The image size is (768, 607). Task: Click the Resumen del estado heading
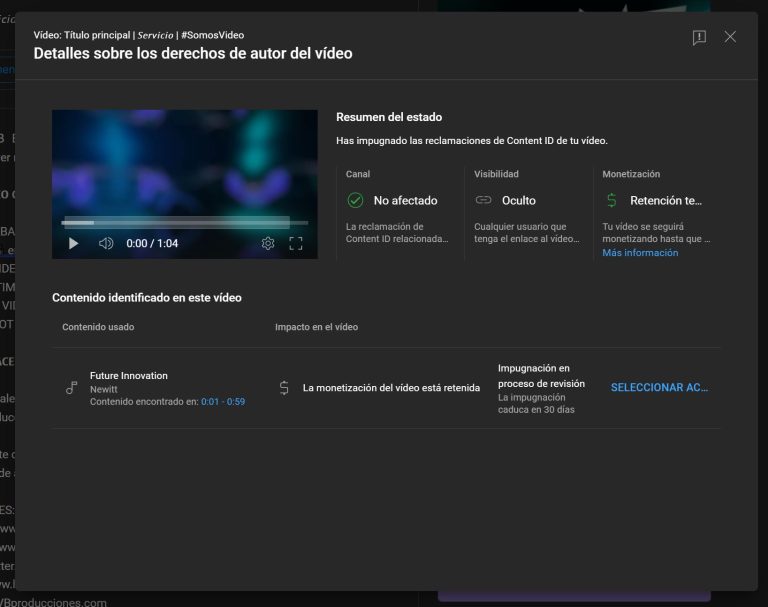tap(389, 117)
